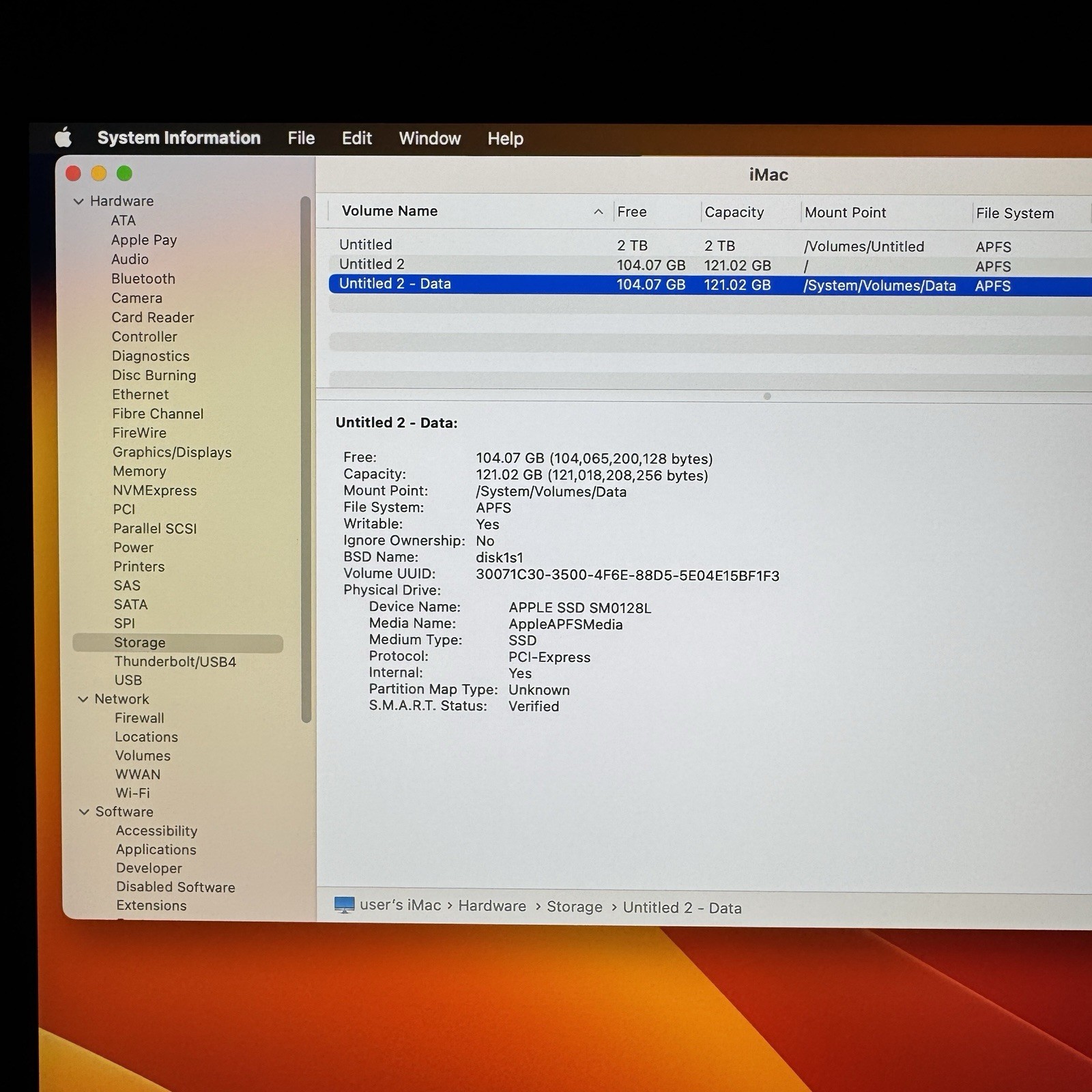1092x1092 pixels.
Task: Click the pane split divider handle
Action: point(767,397)
